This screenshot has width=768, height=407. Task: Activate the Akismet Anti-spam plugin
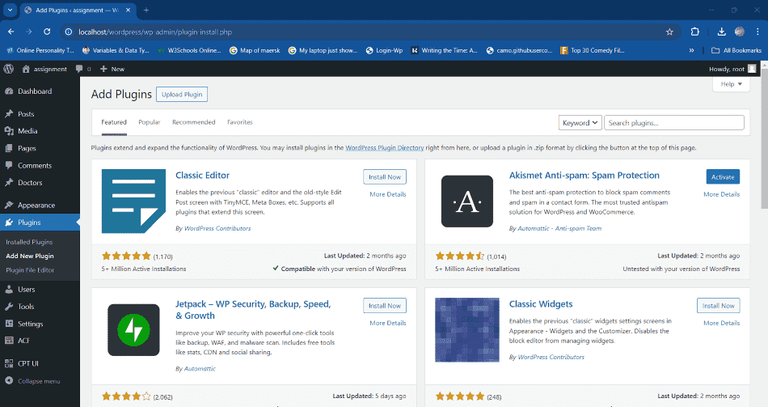723,177
